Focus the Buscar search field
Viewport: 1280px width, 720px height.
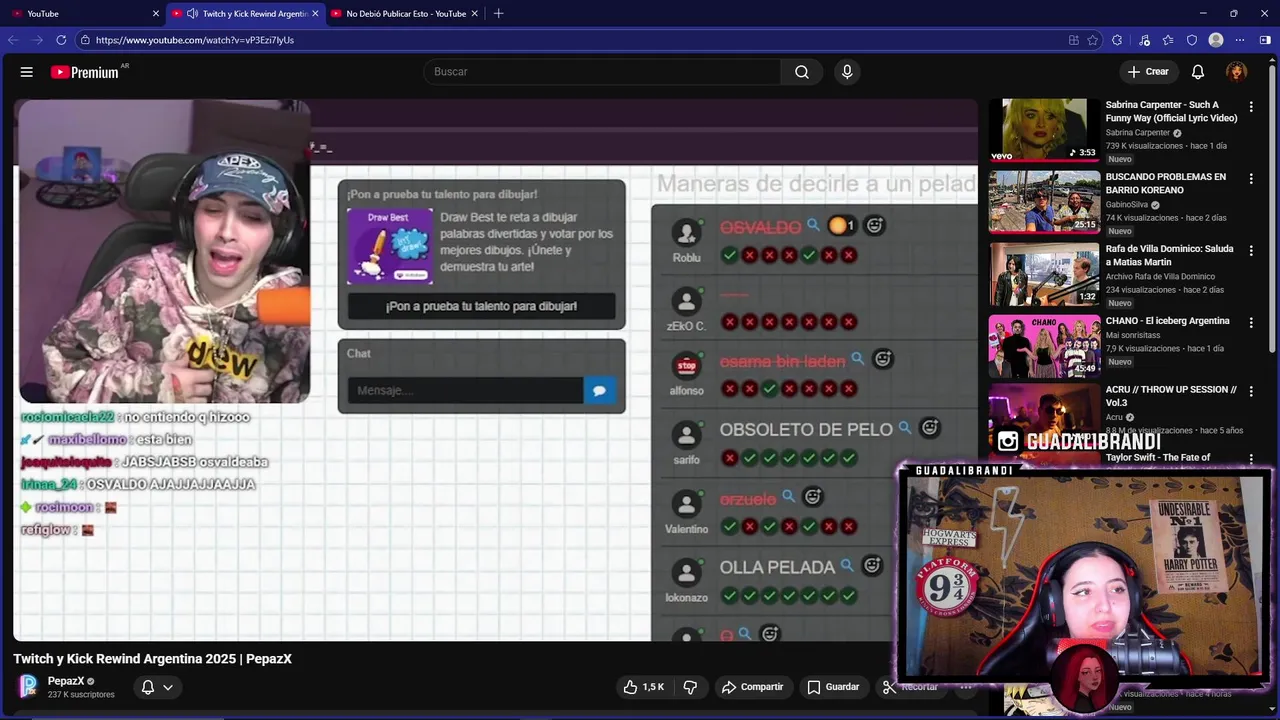[x=602, y=72]
